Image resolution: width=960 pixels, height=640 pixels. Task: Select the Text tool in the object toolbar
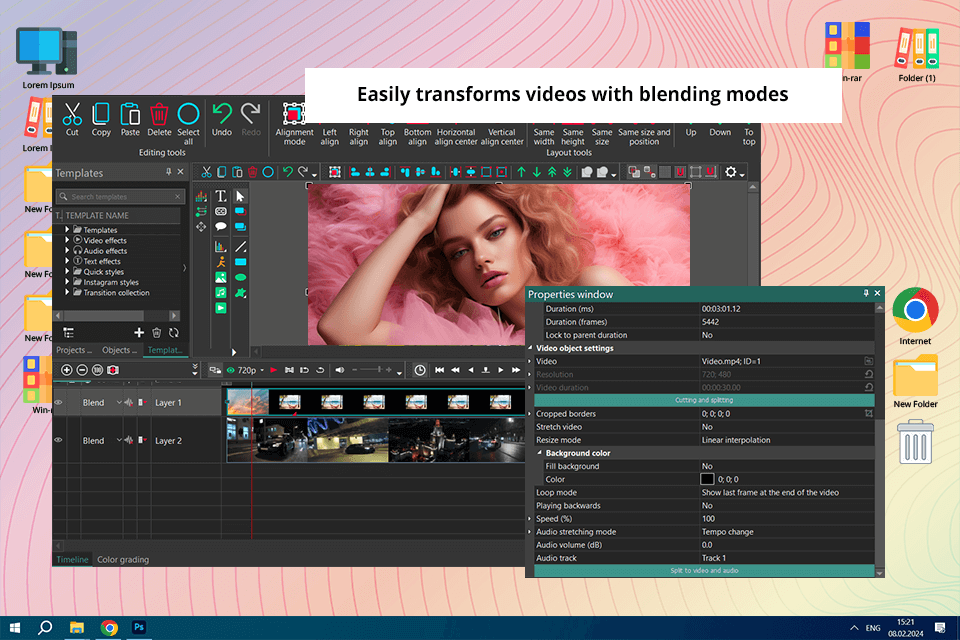pos(221,196)
